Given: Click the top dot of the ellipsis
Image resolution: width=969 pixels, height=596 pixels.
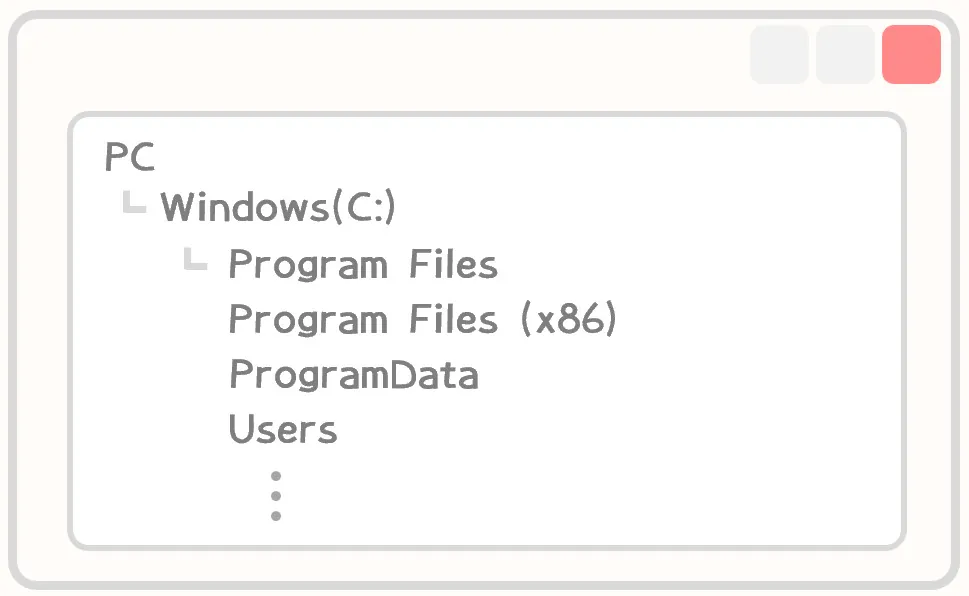Looking at the screenshot, I should [x=276, y=476].
